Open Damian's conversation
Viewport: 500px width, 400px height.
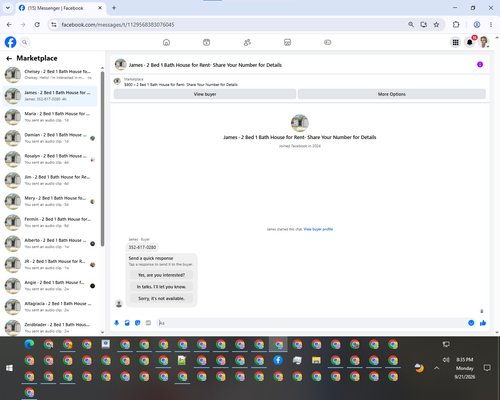[x=50, y=138]
